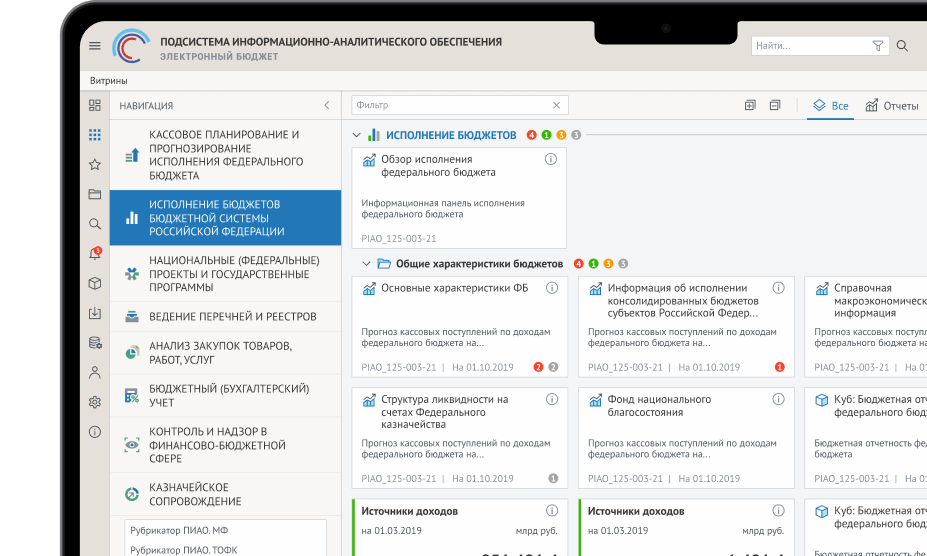This screenshot has height=556, width=927.
Task: Click the expand all icon in the toolbar
Action: coord(750,105)
